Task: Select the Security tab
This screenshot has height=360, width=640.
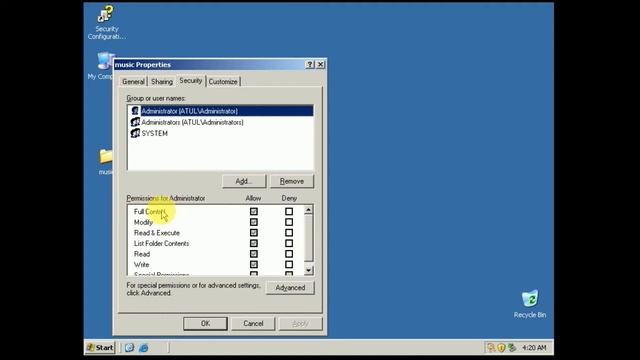Action: tap(191, 80)
